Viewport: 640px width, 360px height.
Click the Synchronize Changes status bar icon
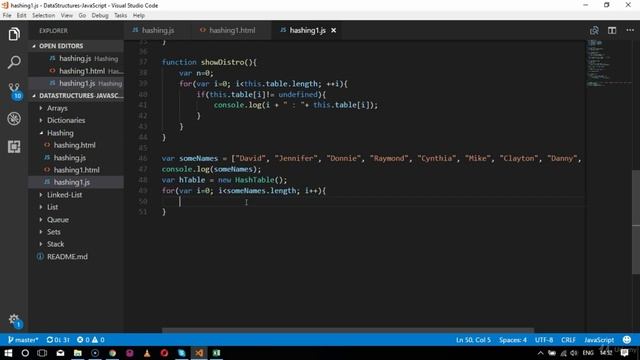(58, 340)
